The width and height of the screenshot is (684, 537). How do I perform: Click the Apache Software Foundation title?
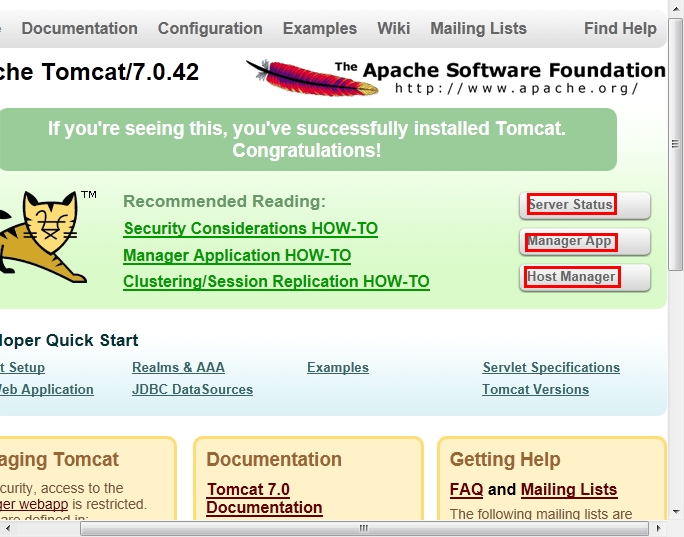tap(500, 70)
